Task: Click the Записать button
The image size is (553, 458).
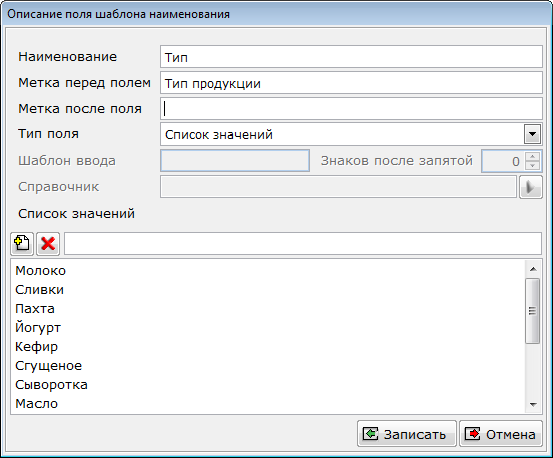Action: coord(407,434)
